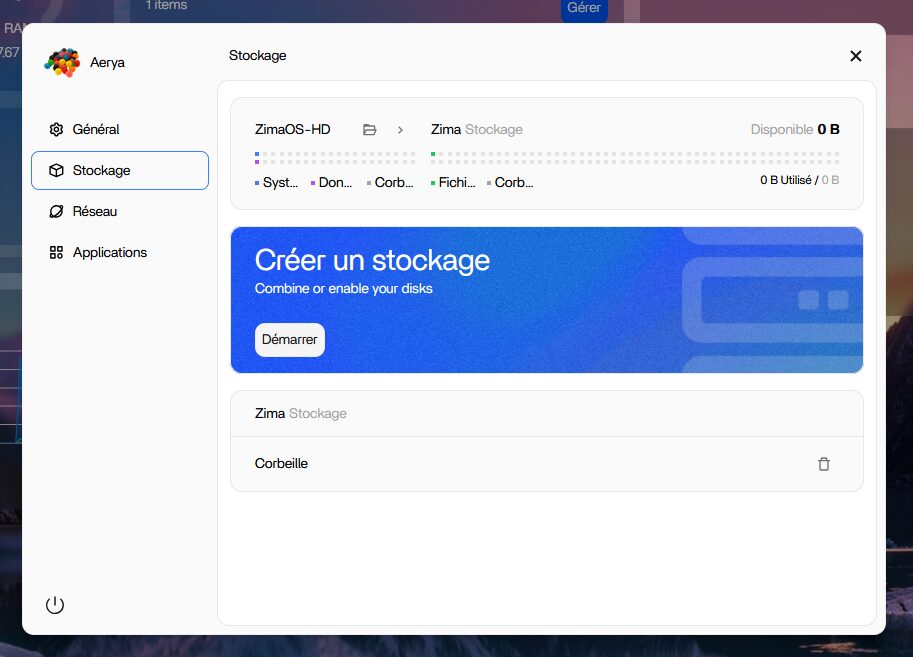Click the Disponible 0 B text
913x657 pixels.
coord(795,129)
